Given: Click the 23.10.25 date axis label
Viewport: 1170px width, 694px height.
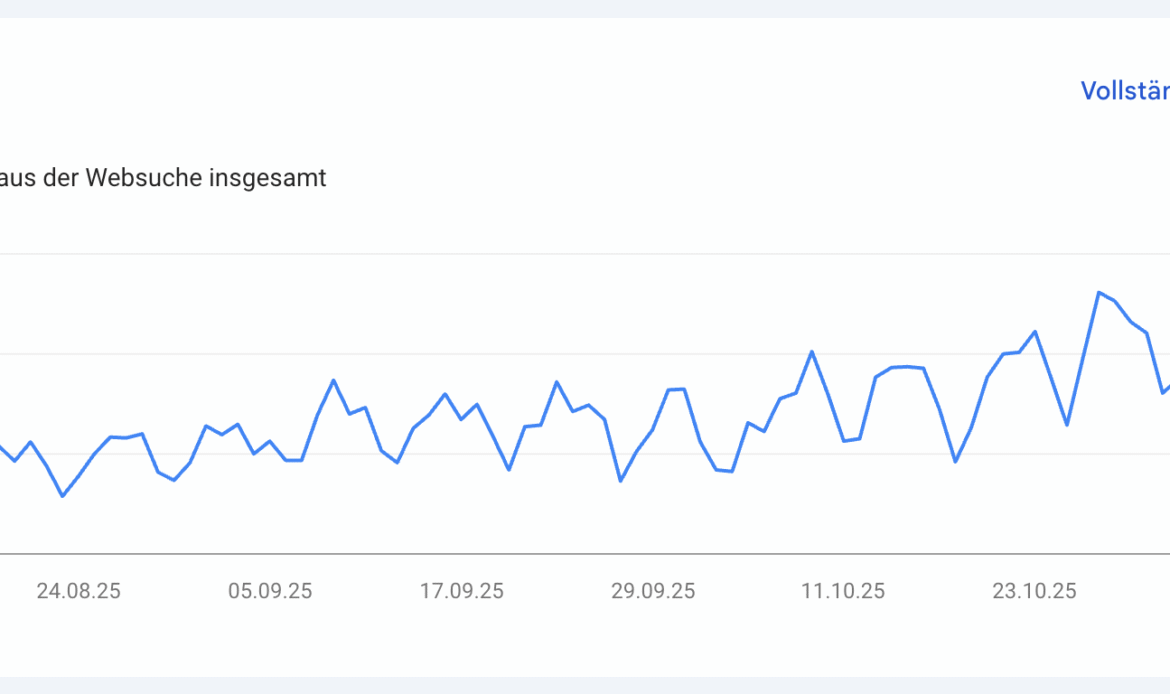Looking at the screenshot, I should (1035, 591).
